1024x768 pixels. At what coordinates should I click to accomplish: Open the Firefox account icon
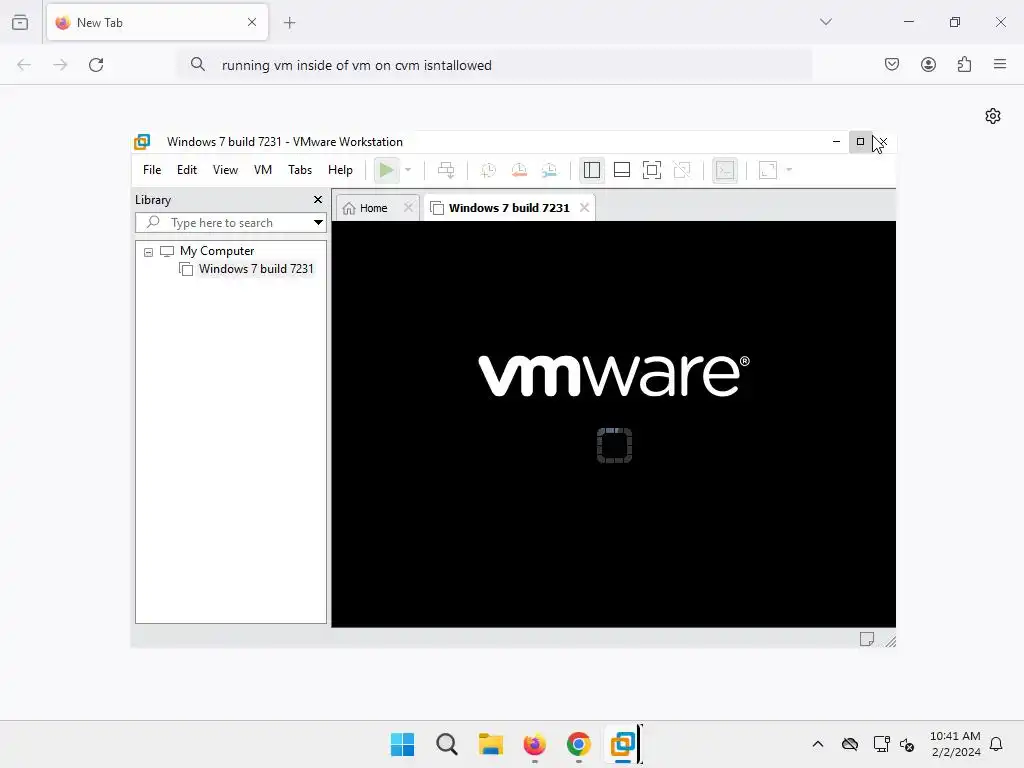928,64
